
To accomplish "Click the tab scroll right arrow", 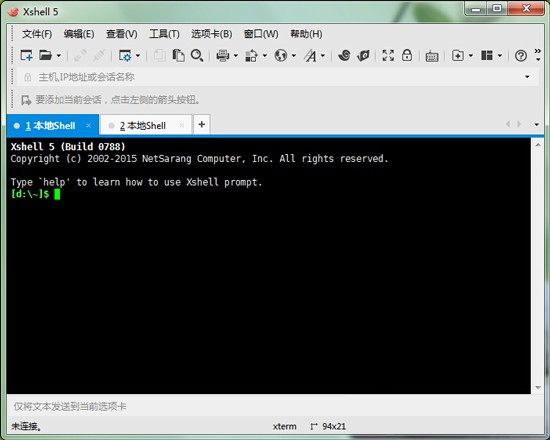I will 519,124.
